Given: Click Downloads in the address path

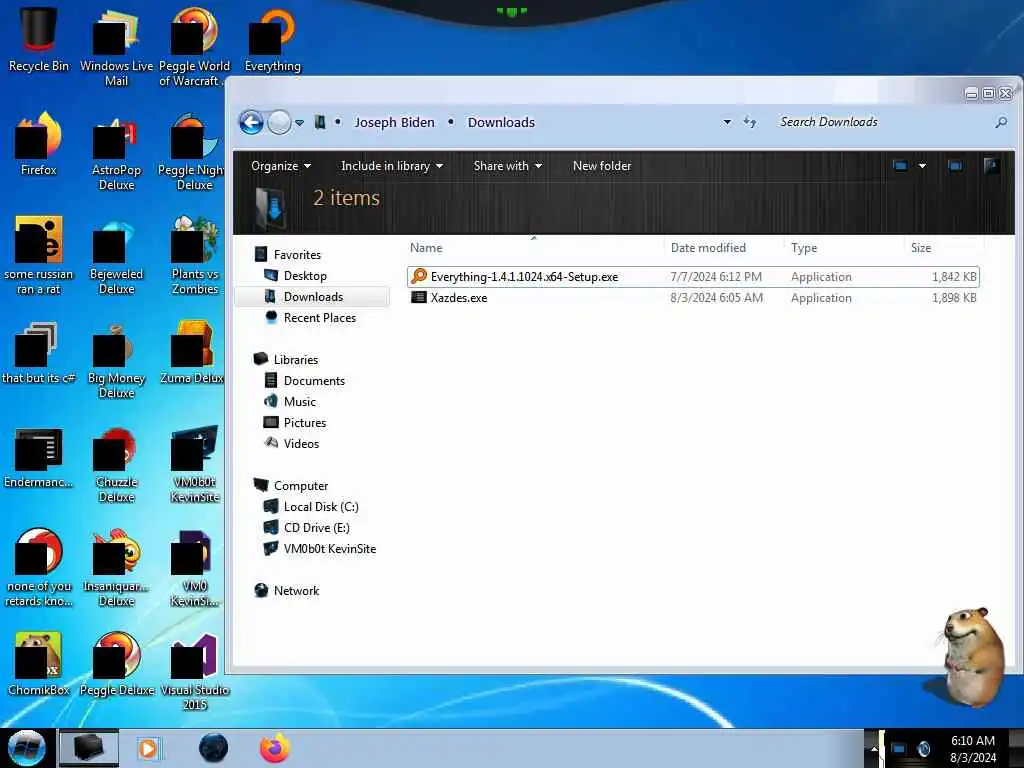Looking at the screenshot, I should 501,122.
